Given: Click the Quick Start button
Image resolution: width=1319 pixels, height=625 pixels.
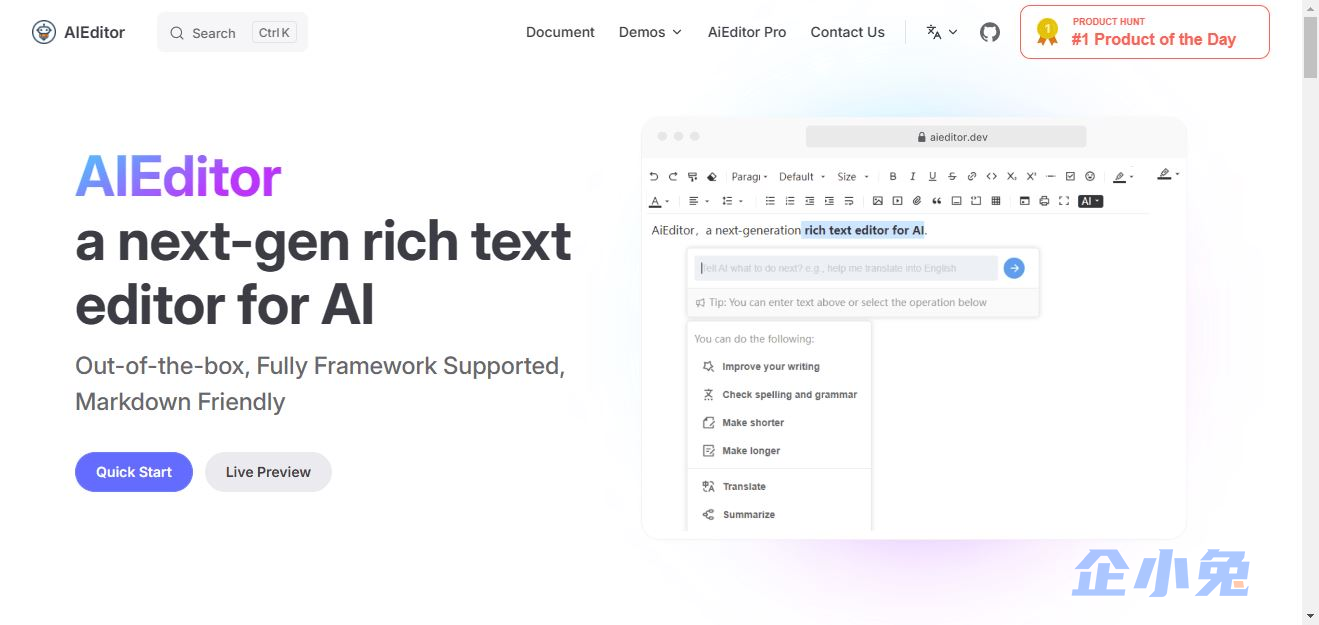Looking at the screenshot, I should (x=134, y=472).
